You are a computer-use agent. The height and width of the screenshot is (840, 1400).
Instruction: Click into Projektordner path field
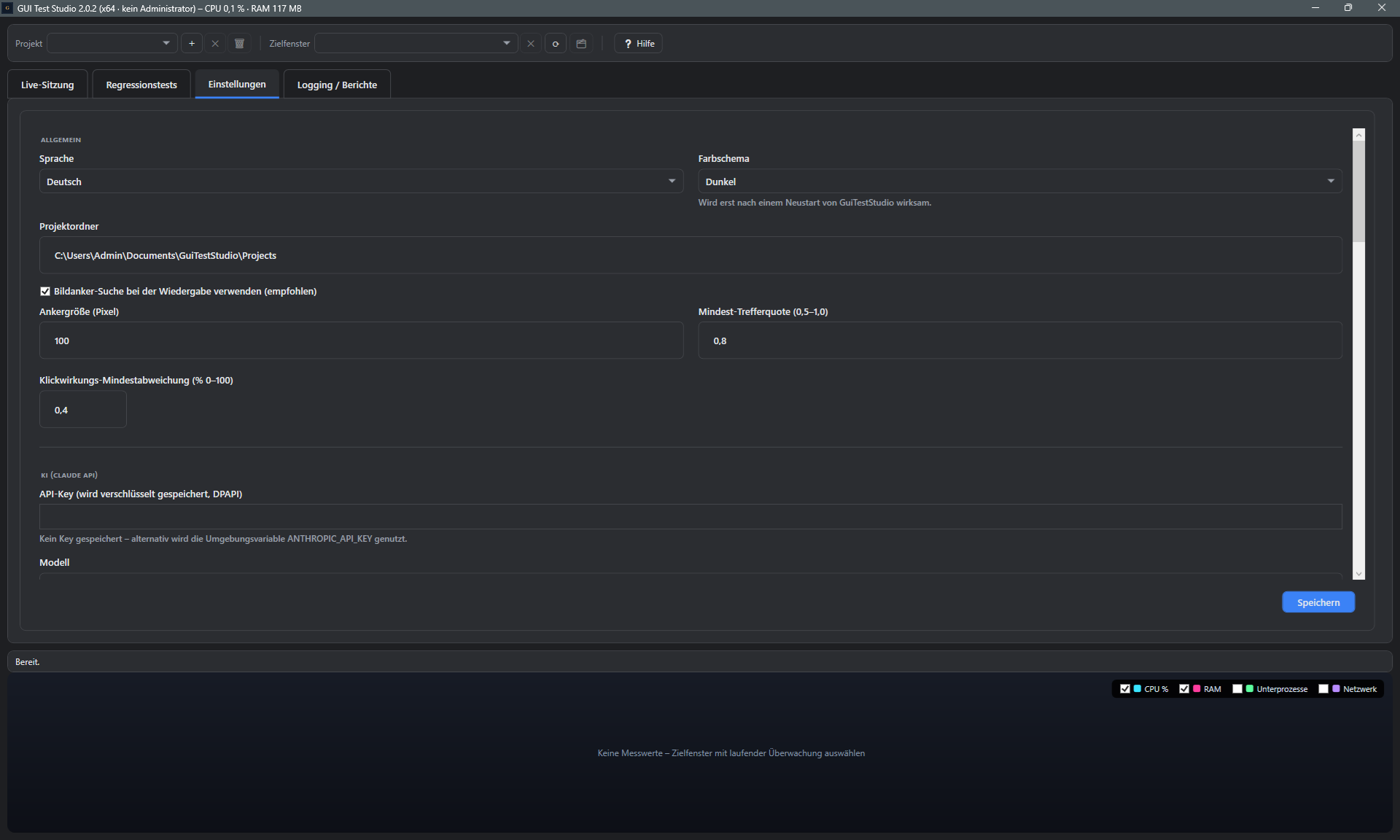tap(691, 255)
